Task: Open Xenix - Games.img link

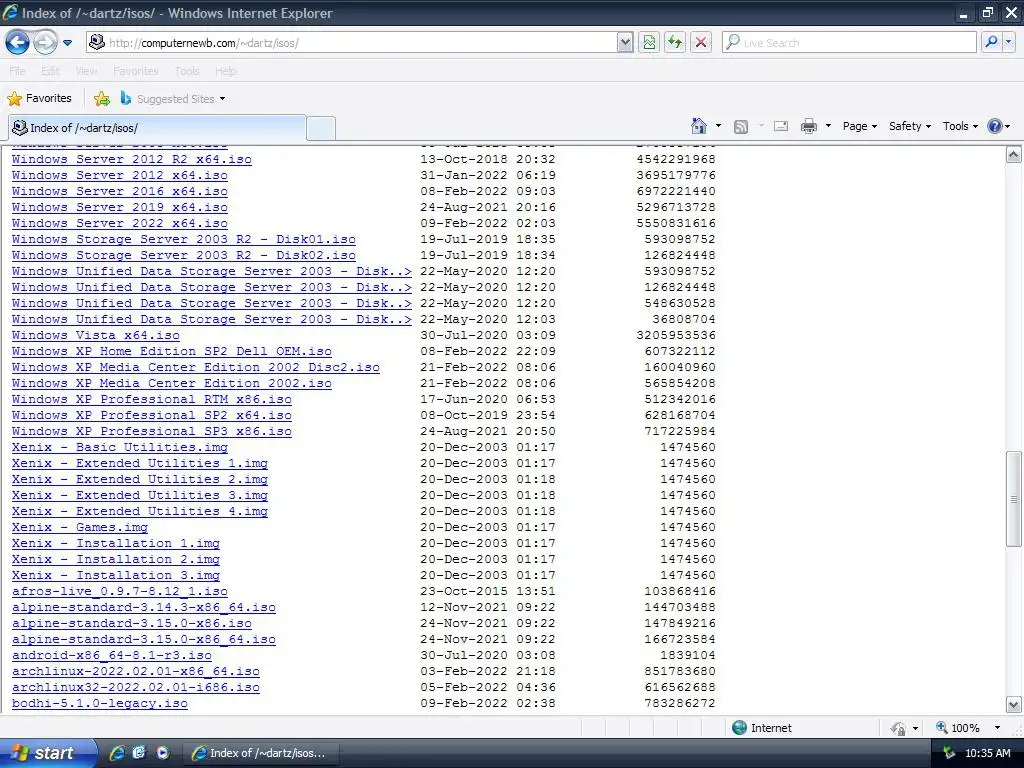Action: coord(80,527)
